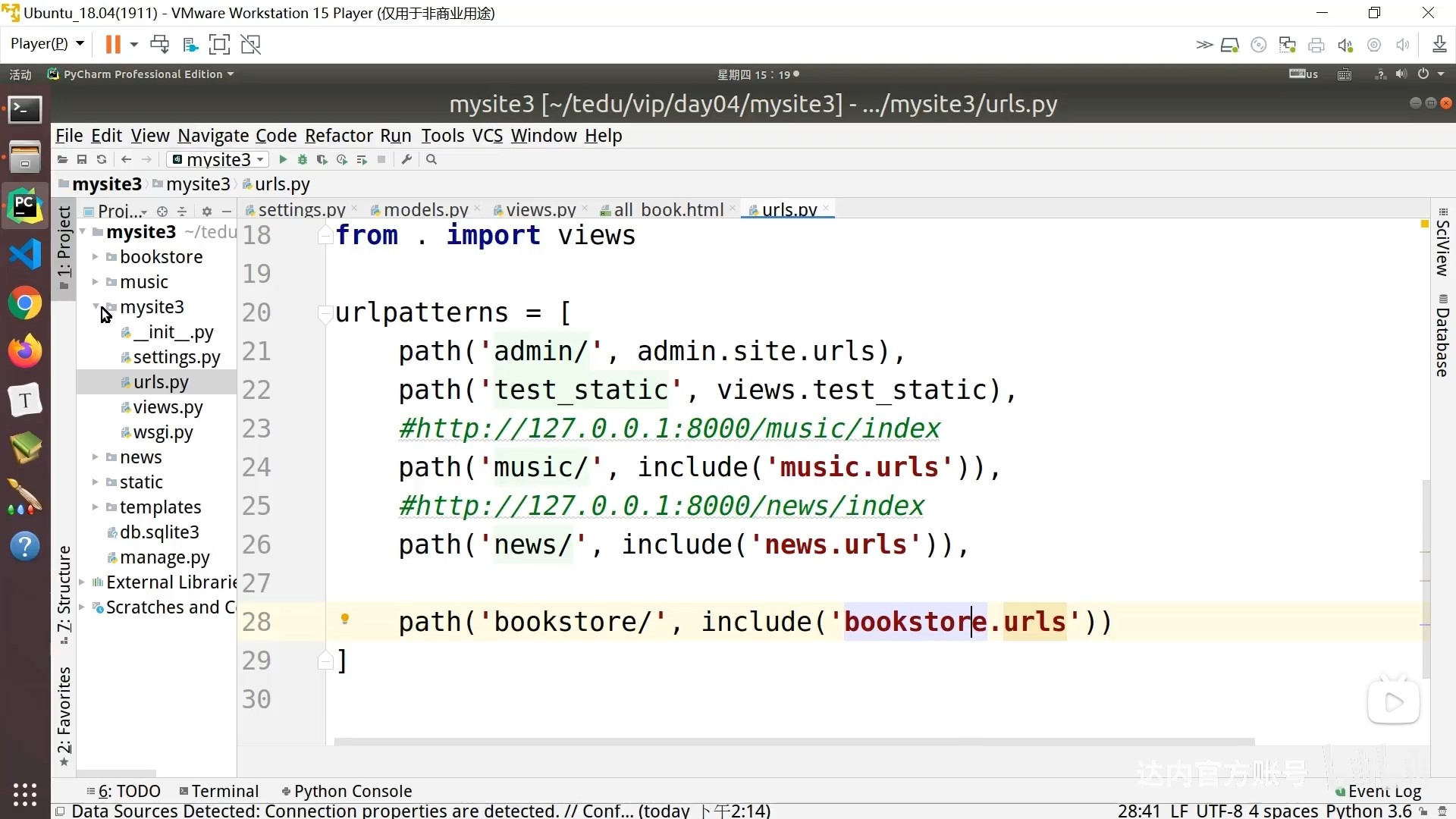The image size is (1456, 819).
Task: Expand the bookstore project folder
Action: [96, 257]
